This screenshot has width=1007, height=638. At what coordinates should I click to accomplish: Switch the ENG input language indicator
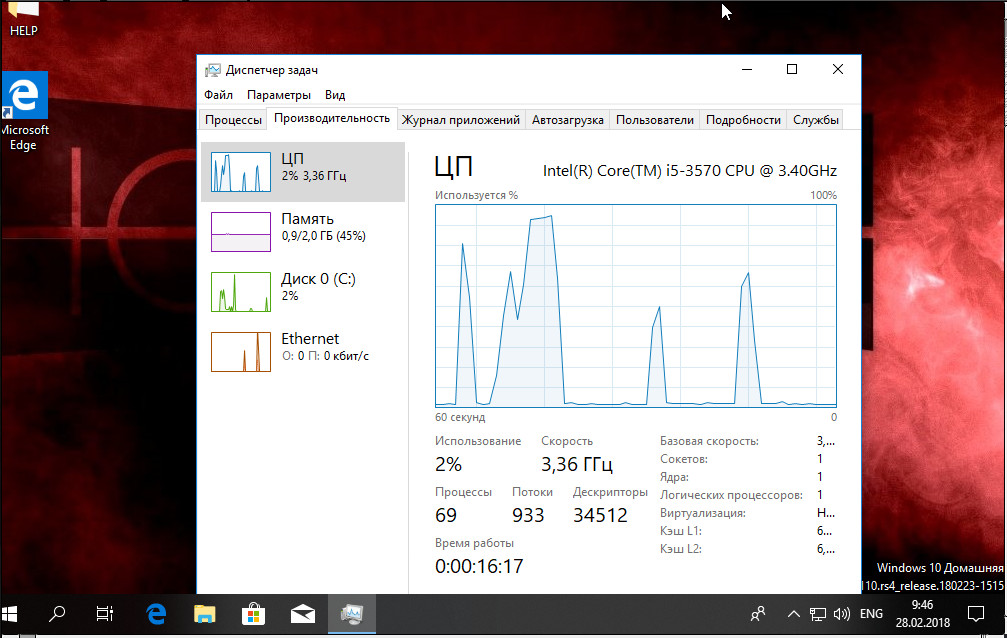tap(871, 614)
